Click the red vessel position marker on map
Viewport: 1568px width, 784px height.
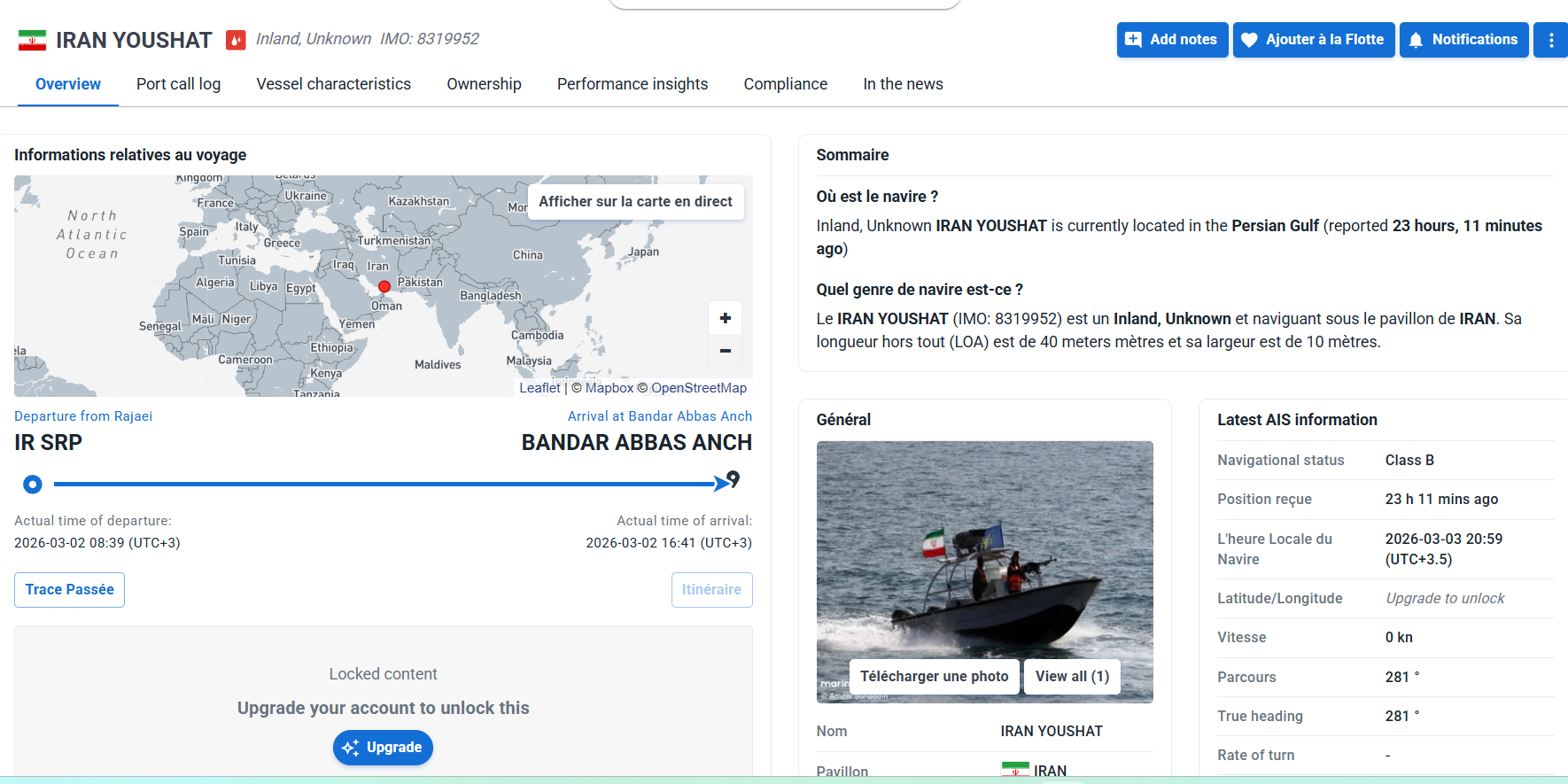384,287
